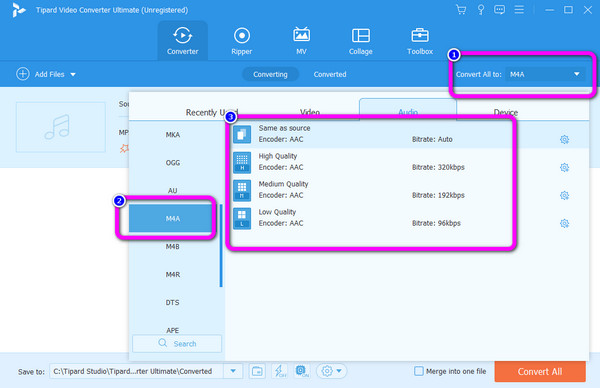Viewport: 600px width, 388px height.
Task: Open the MV maker tab
Action: [301, 41]
